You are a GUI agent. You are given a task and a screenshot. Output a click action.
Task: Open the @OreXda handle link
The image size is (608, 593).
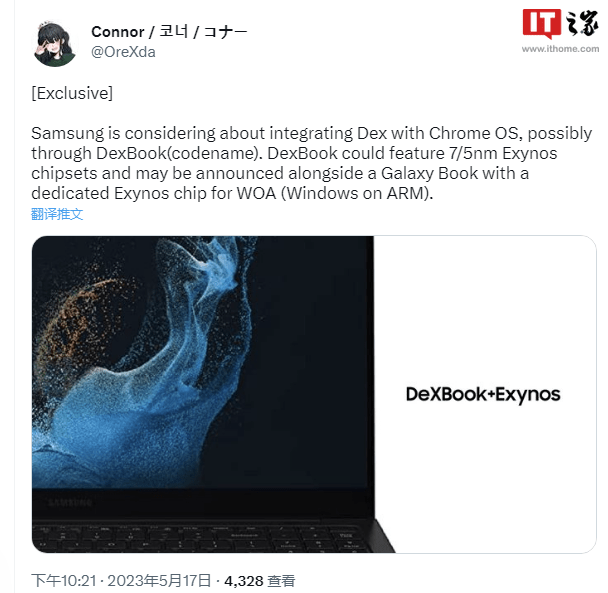coord(123,52)
